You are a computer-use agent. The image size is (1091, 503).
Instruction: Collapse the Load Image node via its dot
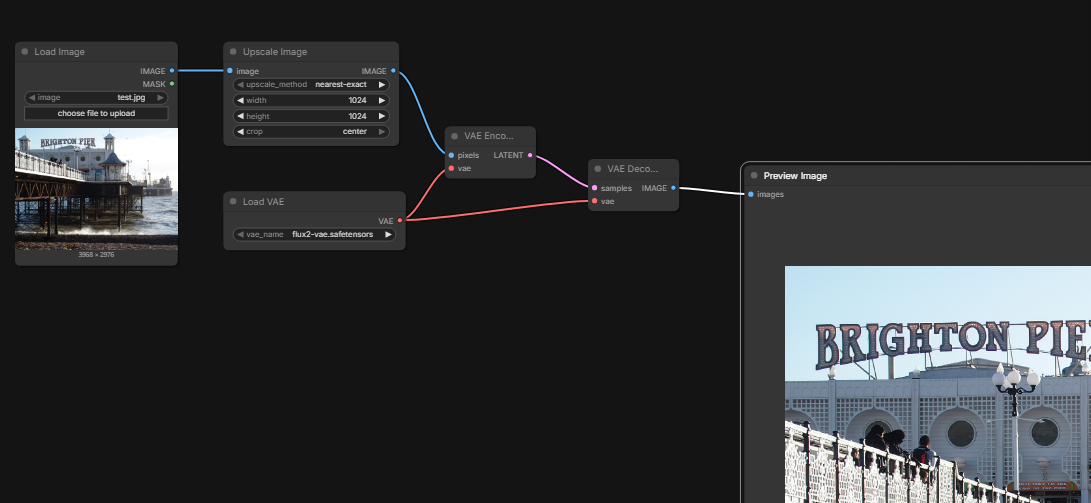click(x=25, y=51)
